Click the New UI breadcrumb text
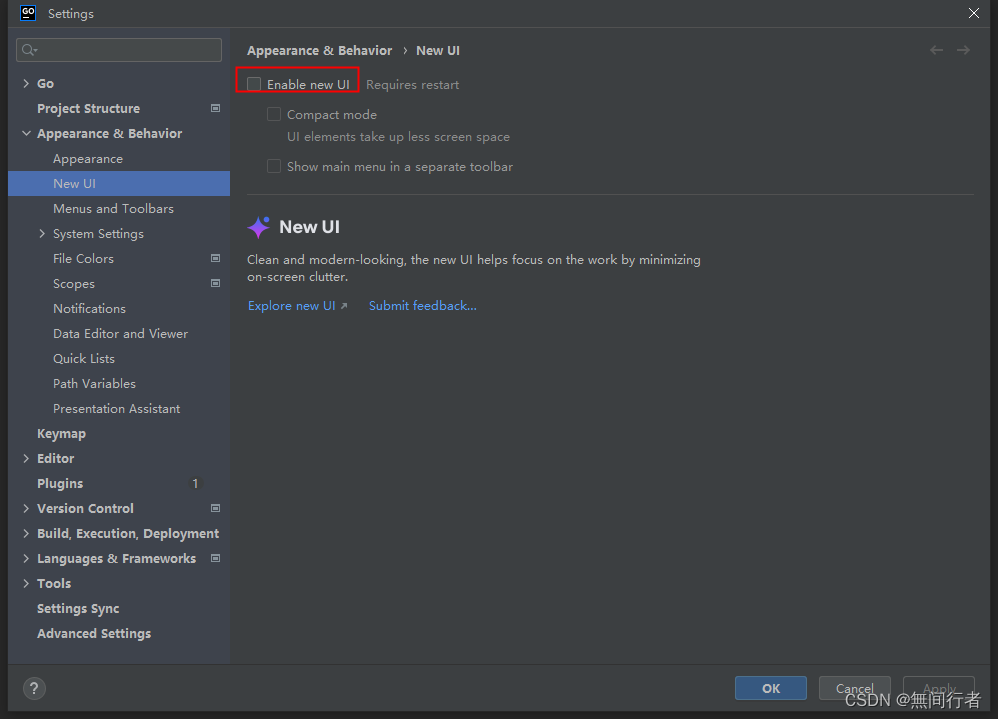Image resolution: width=998 pixels, height=719 pixels. (x=438, y=50)
